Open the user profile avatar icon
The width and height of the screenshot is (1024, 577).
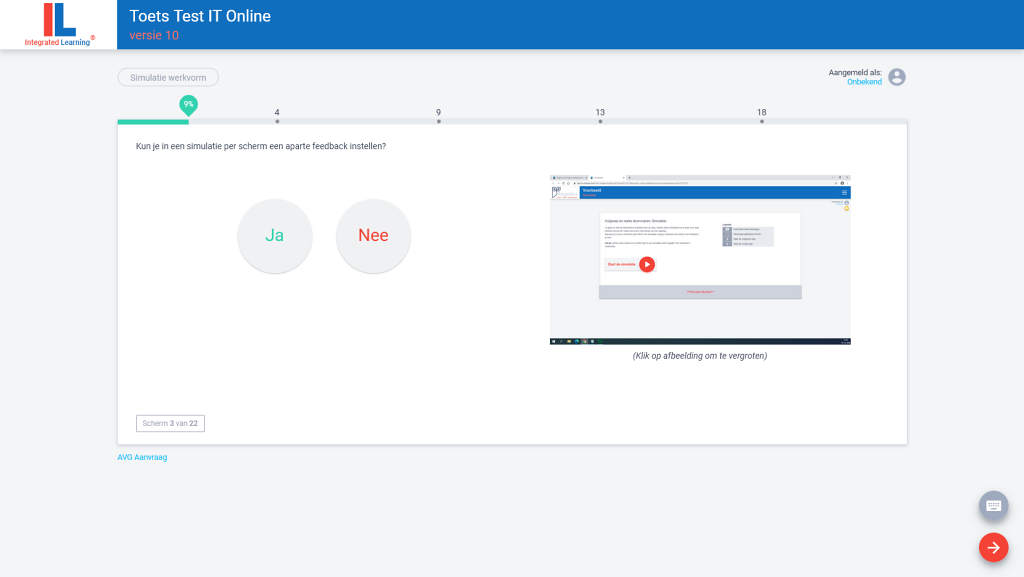(897, 77)
